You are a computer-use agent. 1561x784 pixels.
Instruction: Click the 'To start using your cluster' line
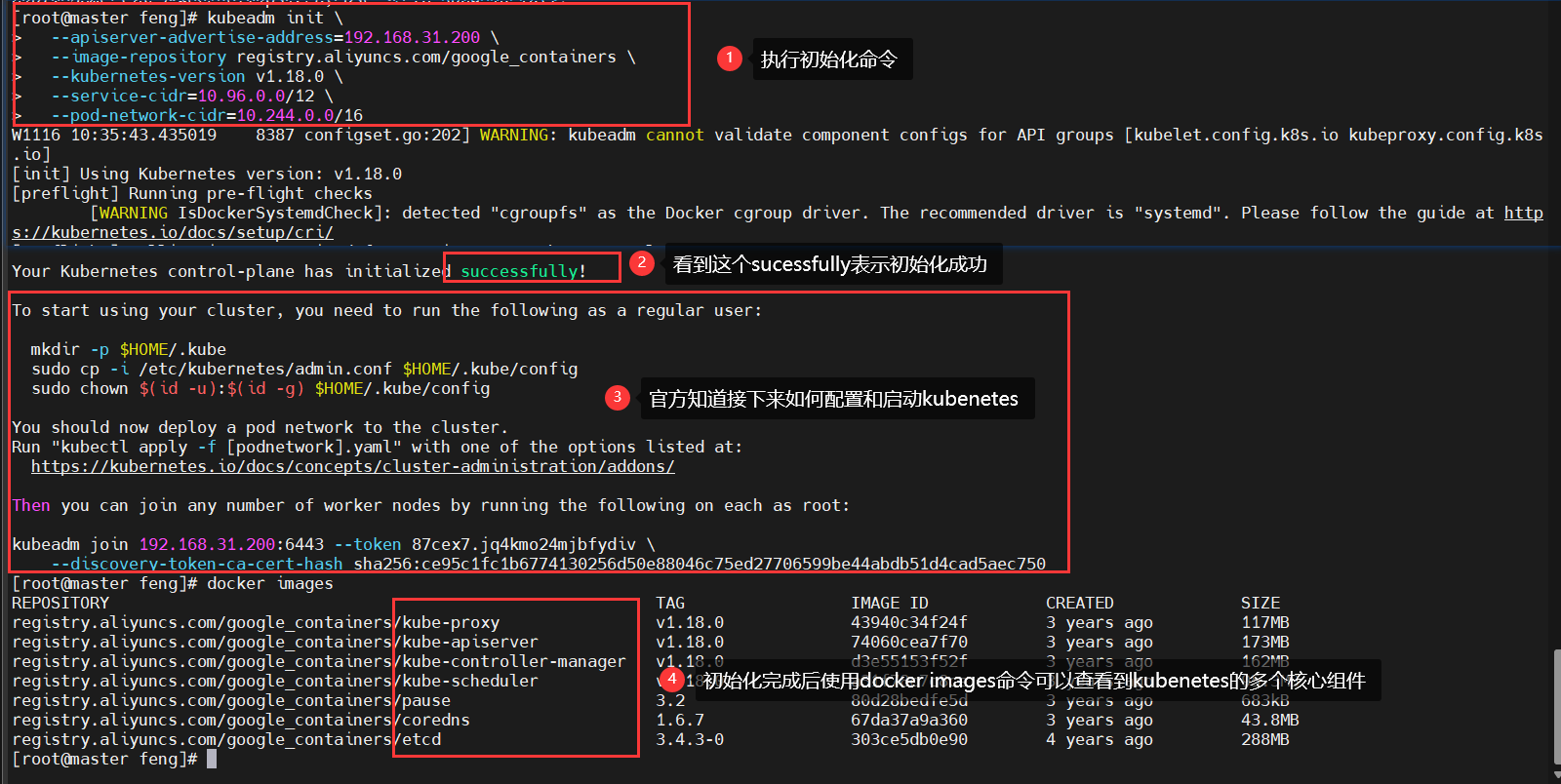(387, 310)
